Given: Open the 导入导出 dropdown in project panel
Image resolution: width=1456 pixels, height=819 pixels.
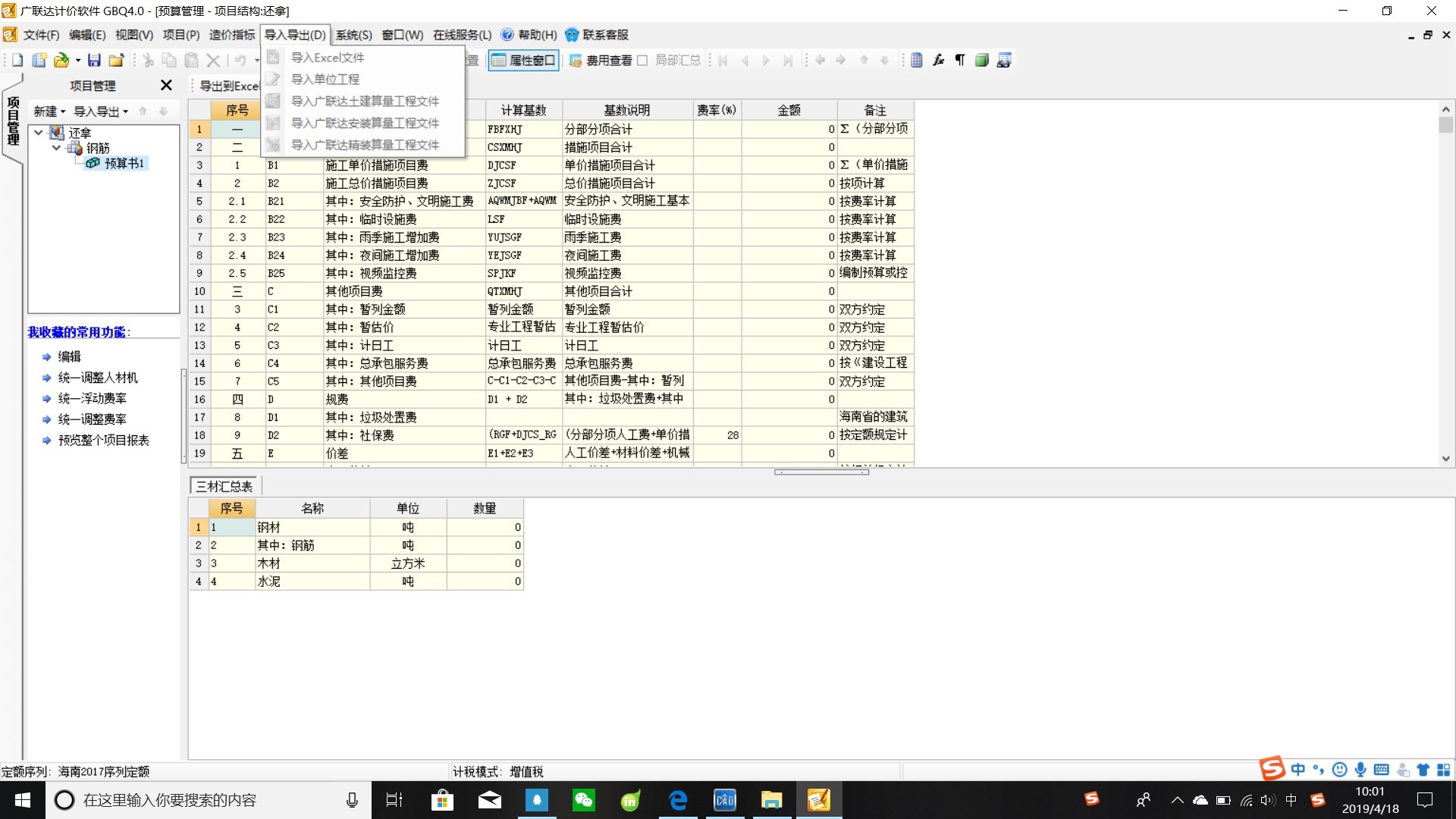Looking at the screenshot, I should (101, 111).
